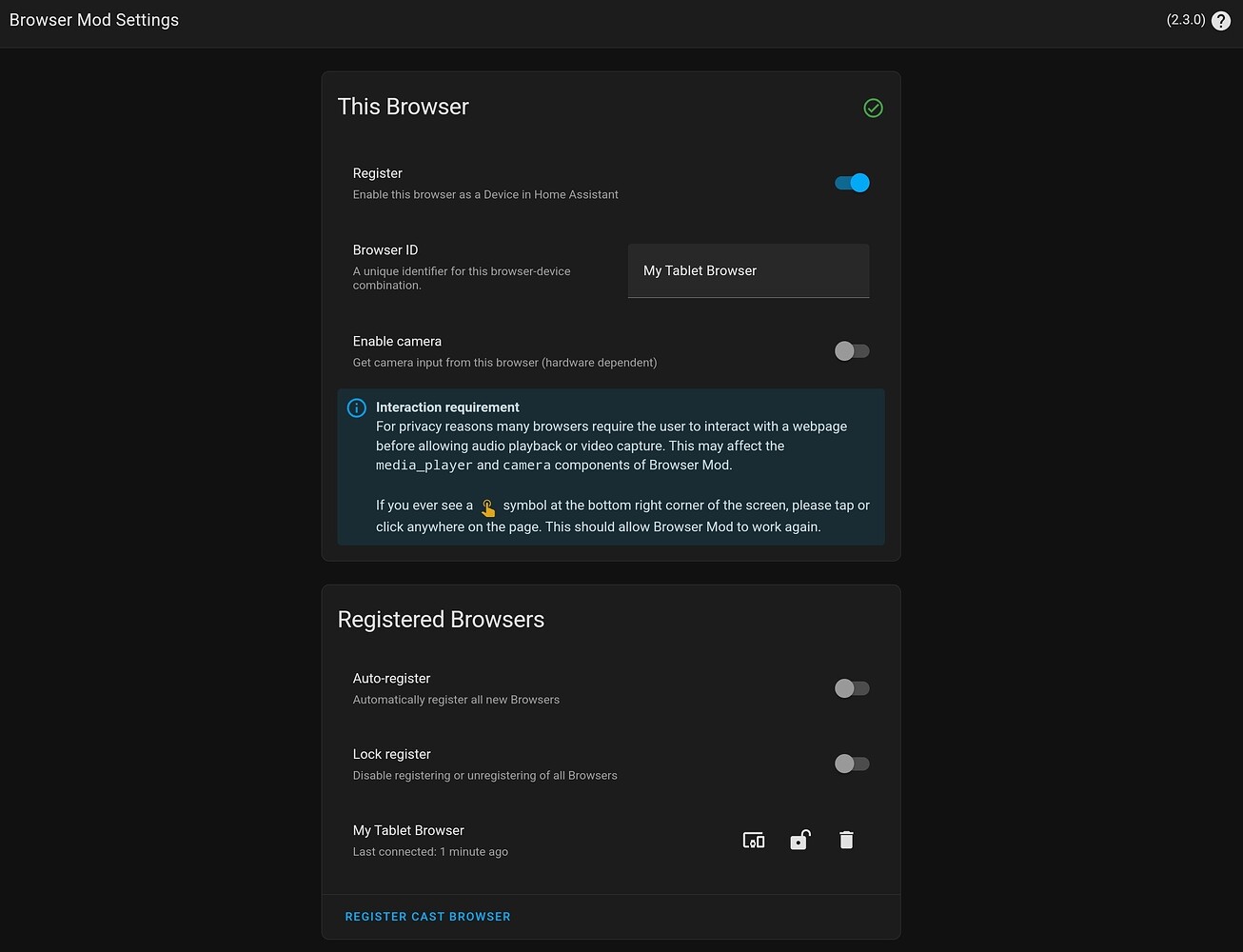Unlock My Tablet Browser registration padlock
The image size is (1243, 952).
(x=799, y=840)
